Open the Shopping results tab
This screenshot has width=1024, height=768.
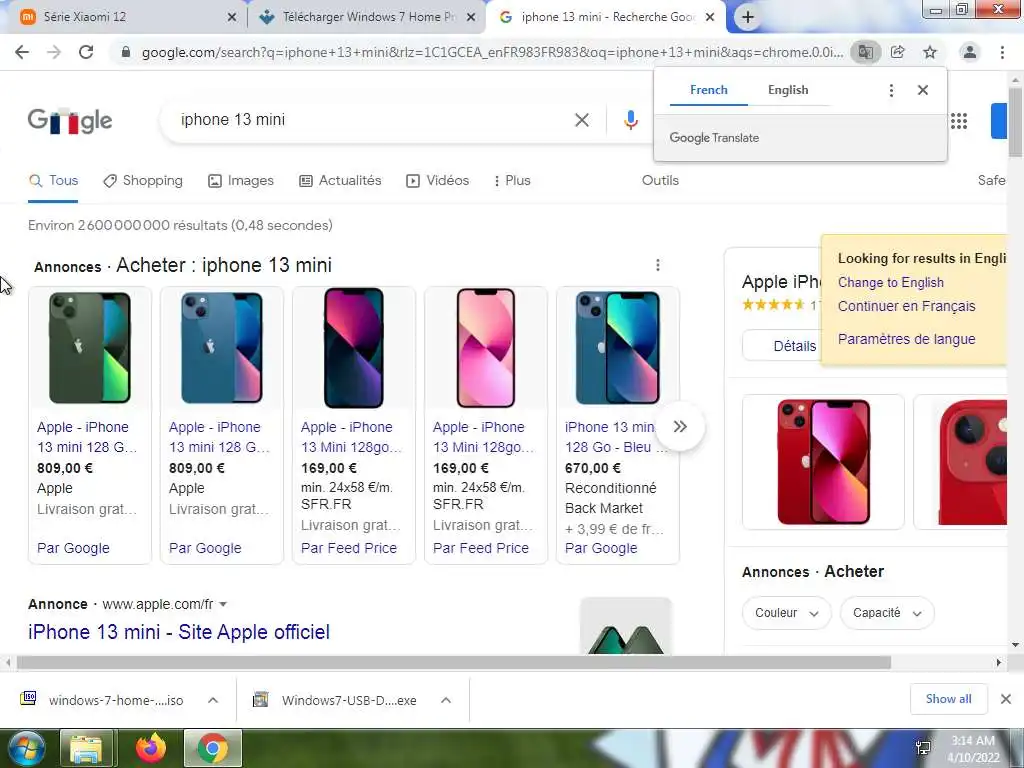pos(143,181)
